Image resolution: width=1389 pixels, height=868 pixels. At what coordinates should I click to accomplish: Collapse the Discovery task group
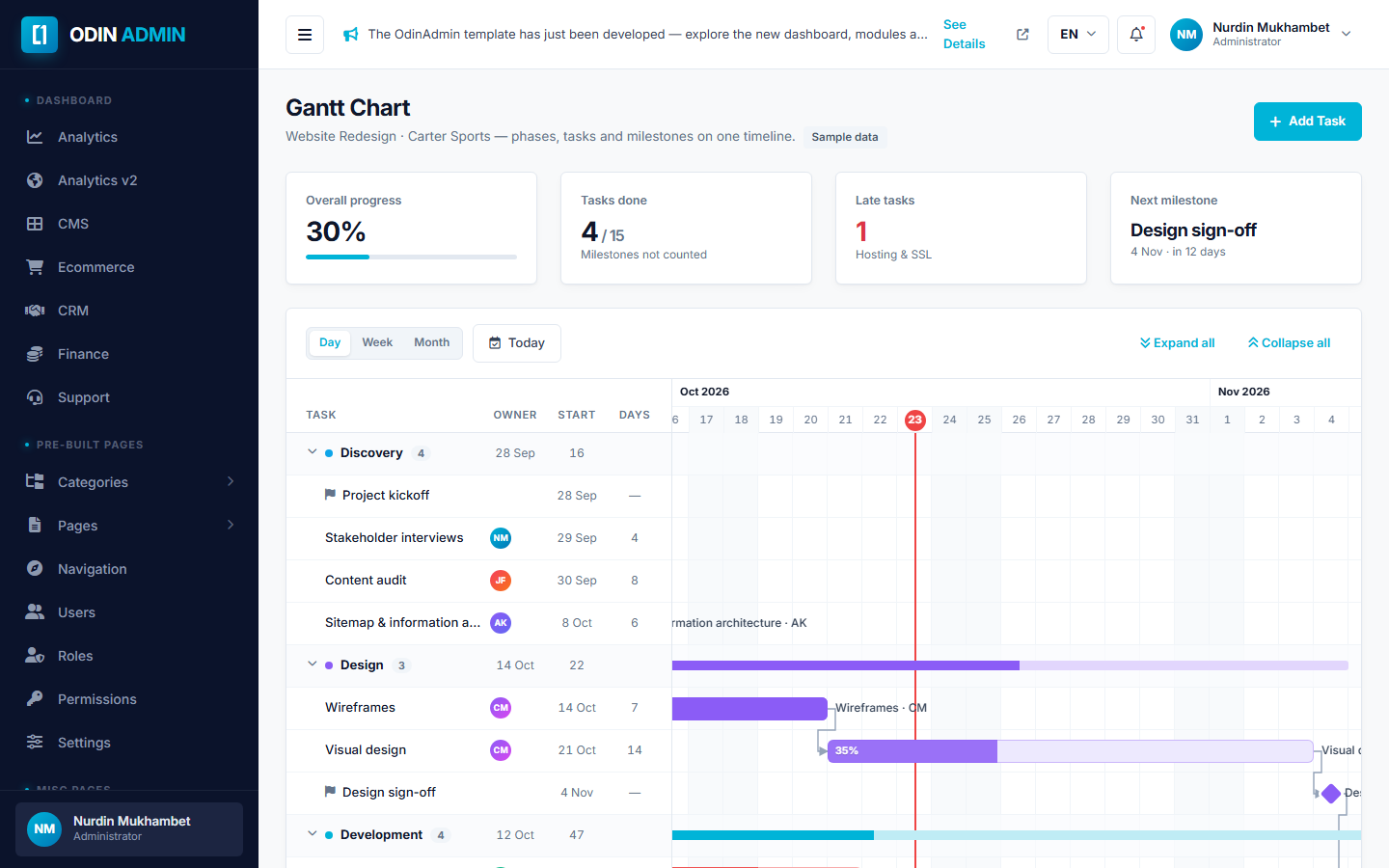tap(313, 452)
